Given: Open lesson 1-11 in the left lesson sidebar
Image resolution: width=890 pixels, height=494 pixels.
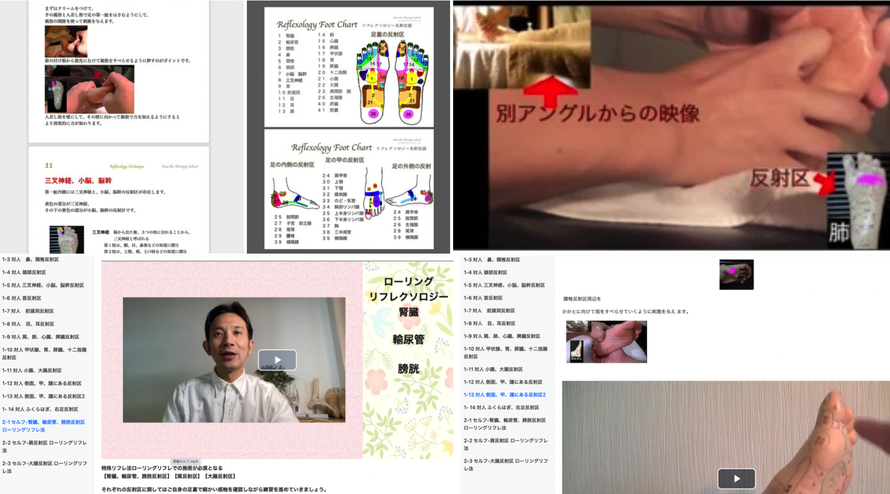Looking at the screenshot, I should click(x=32, y=370).
